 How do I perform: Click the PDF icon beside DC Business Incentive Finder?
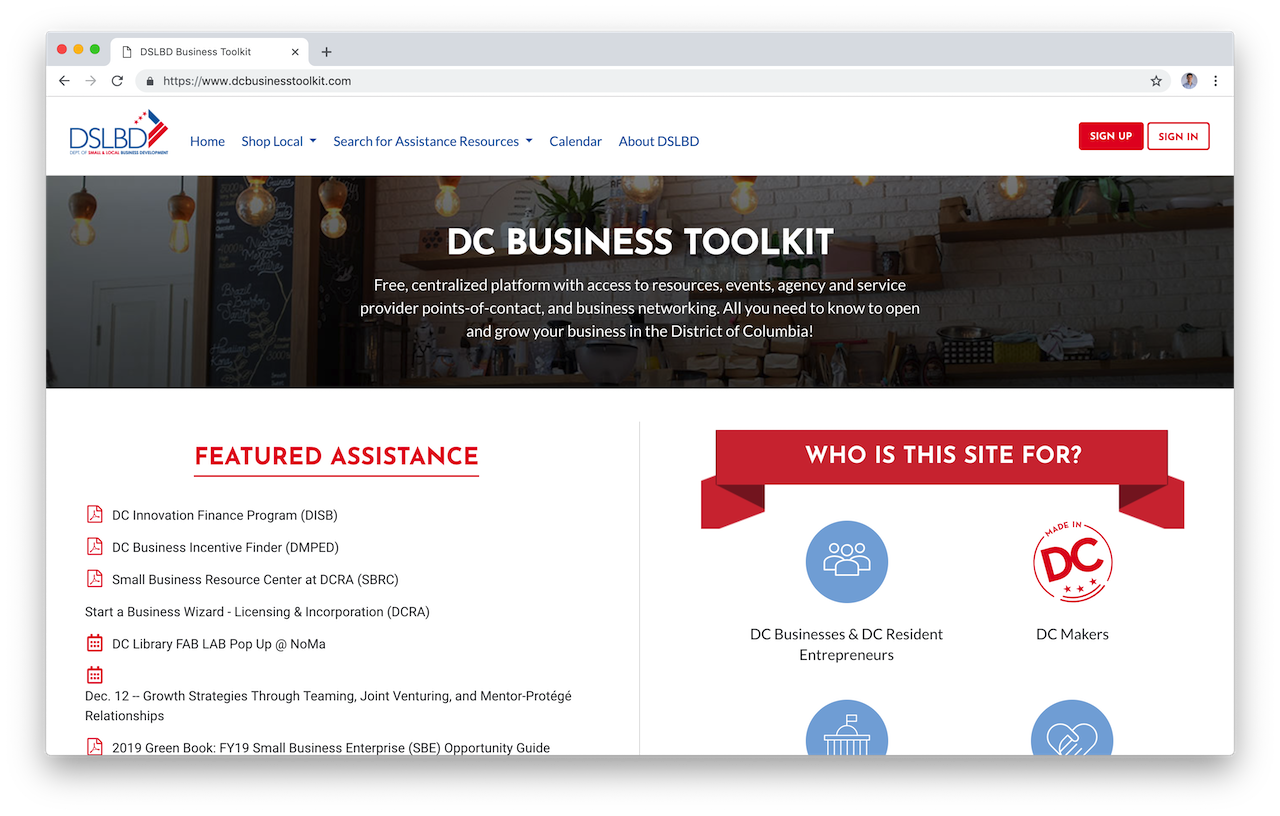[x=94, y=546]
